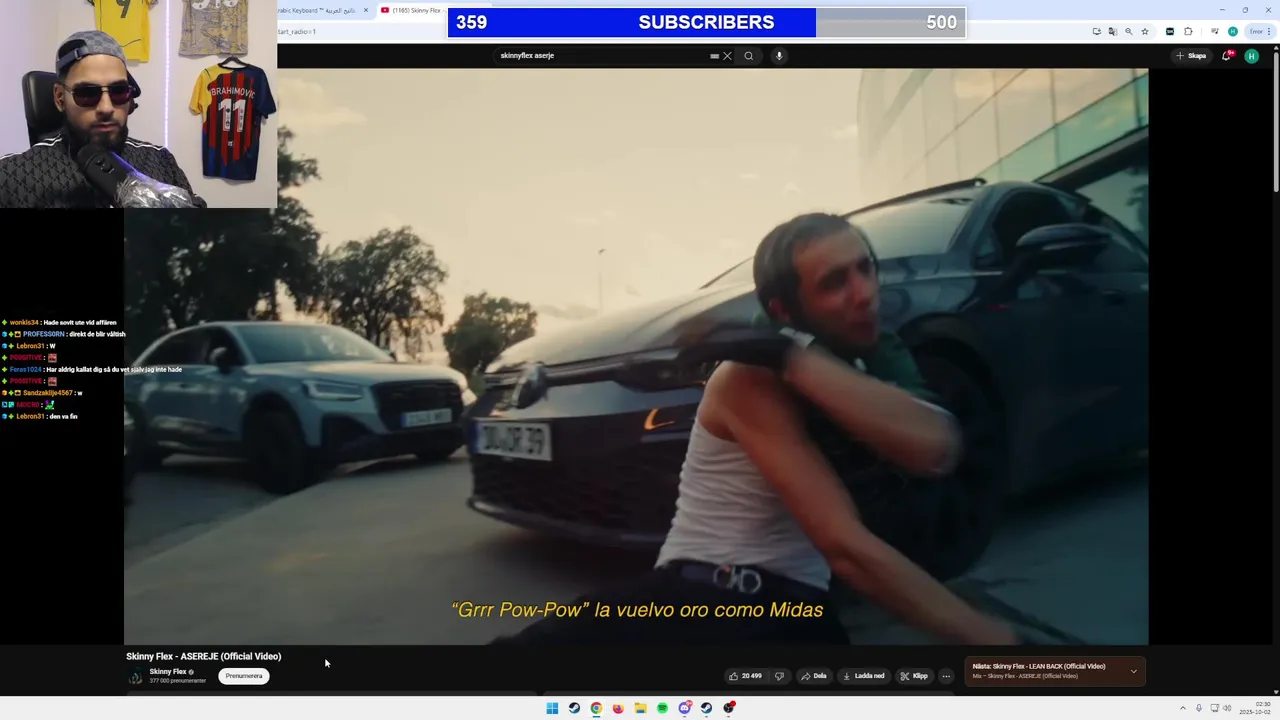Open the Chrome profile avatar H
The height and width of the screenshot is (720, 1280).
coord(1232,31)
